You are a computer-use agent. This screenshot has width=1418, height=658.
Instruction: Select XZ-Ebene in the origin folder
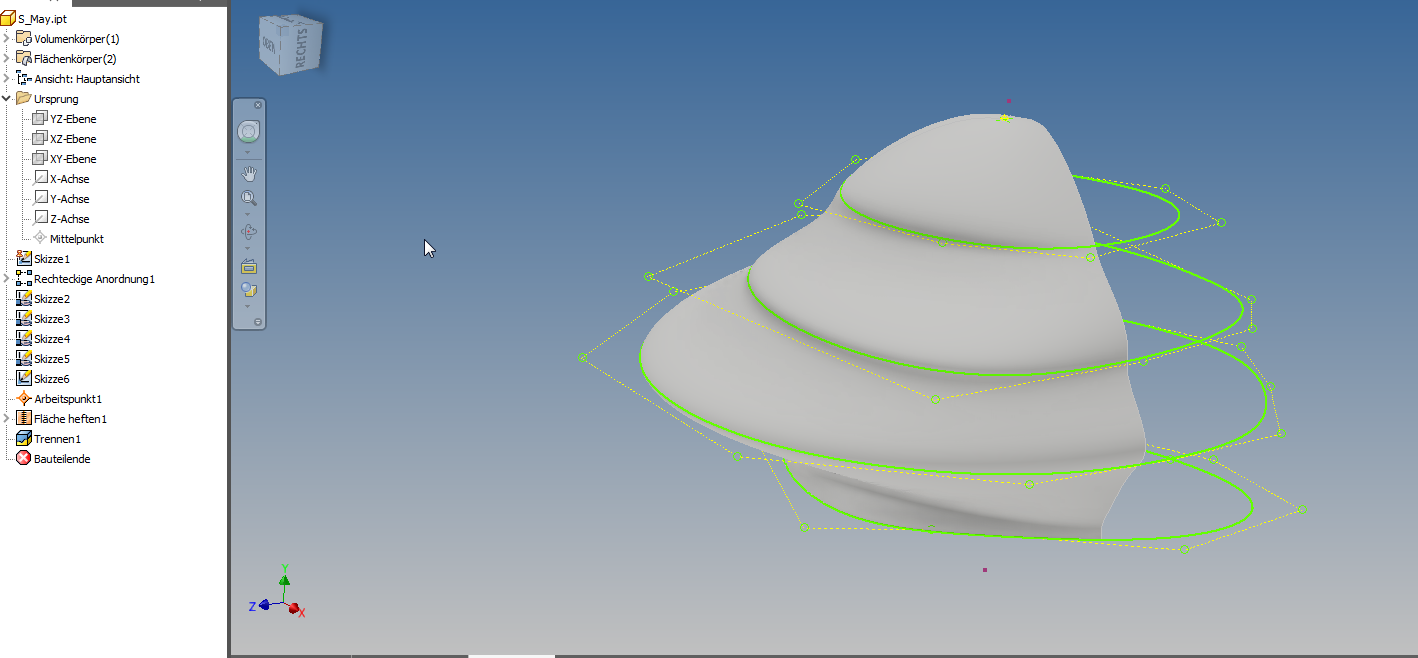(70, 138)
